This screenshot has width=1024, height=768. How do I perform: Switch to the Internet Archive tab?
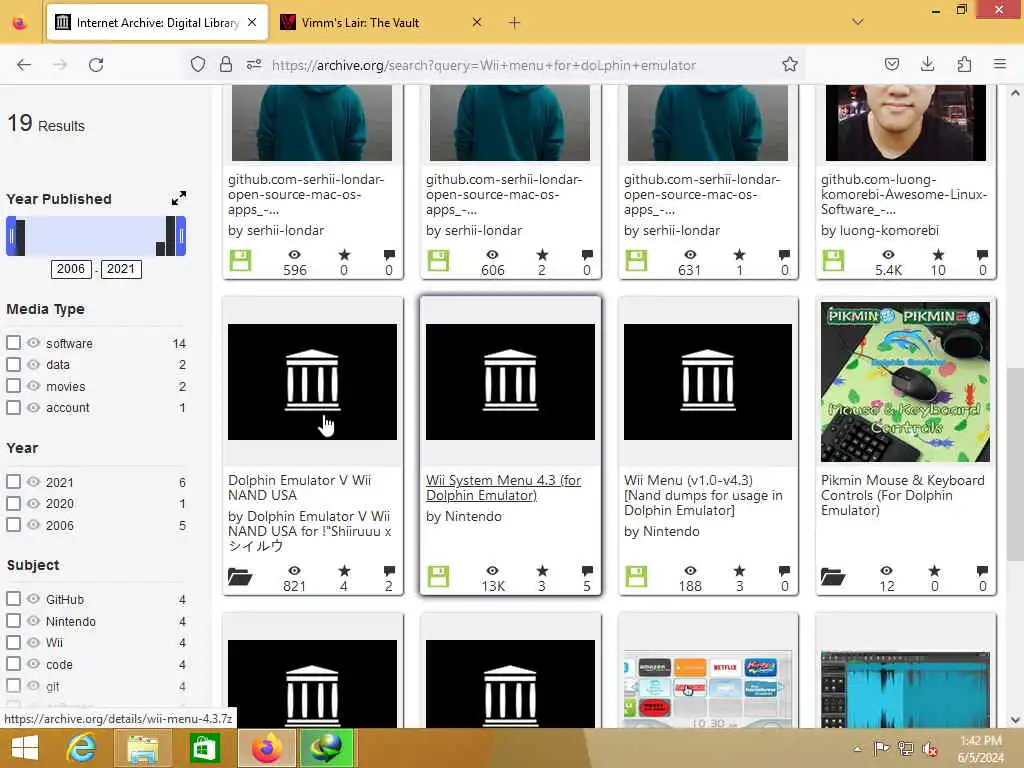[157, 23]
